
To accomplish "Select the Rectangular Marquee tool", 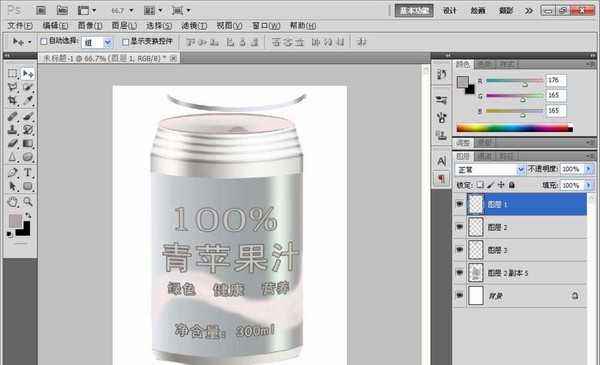I will [13, 73].
